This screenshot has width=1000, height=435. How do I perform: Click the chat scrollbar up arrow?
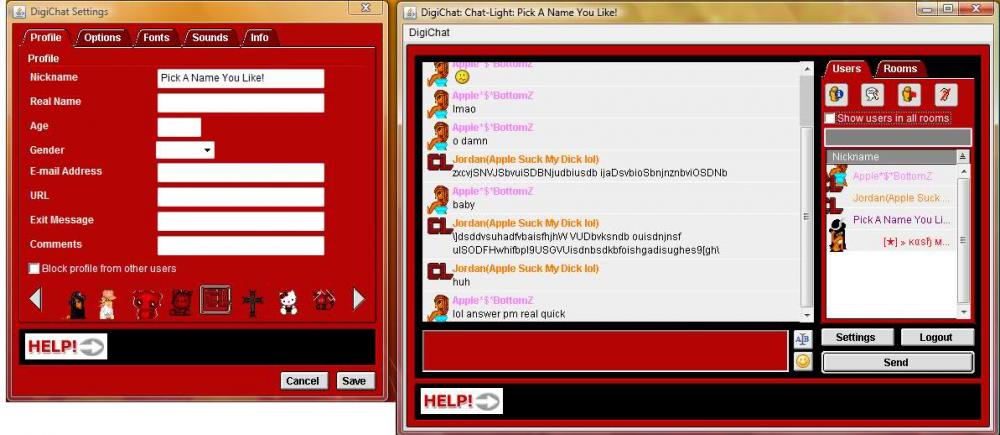click(807, 68)
